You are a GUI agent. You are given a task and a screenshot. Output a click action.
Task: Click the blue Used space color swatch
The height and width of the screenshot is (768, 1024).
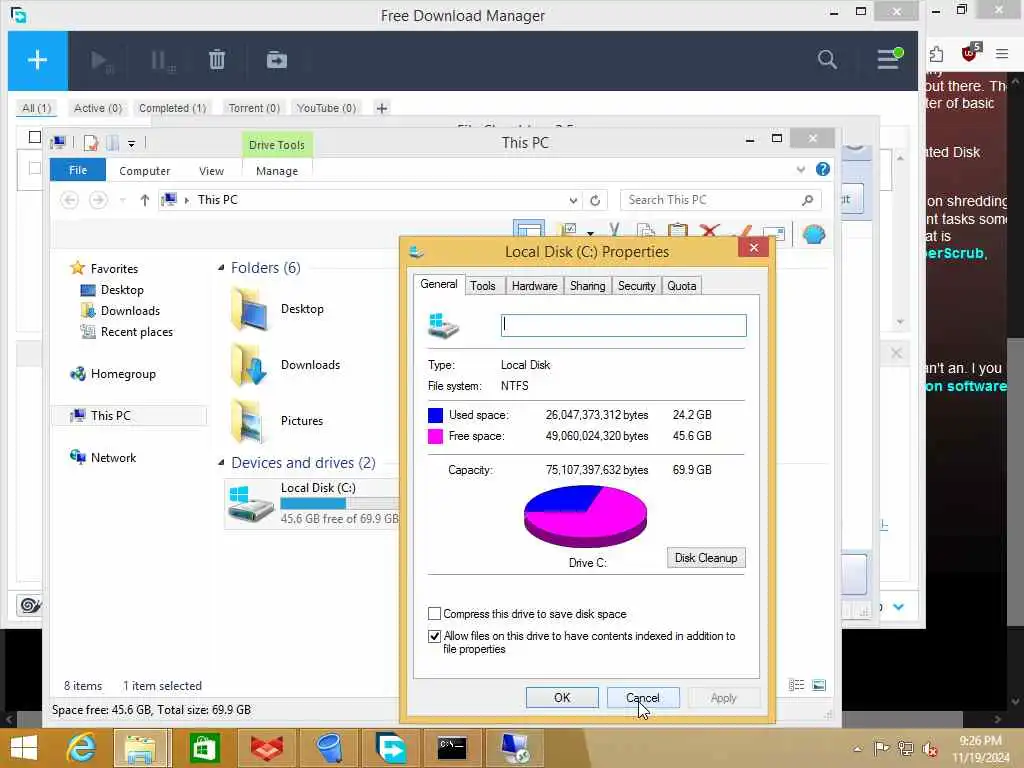click(x=435, y=415)
